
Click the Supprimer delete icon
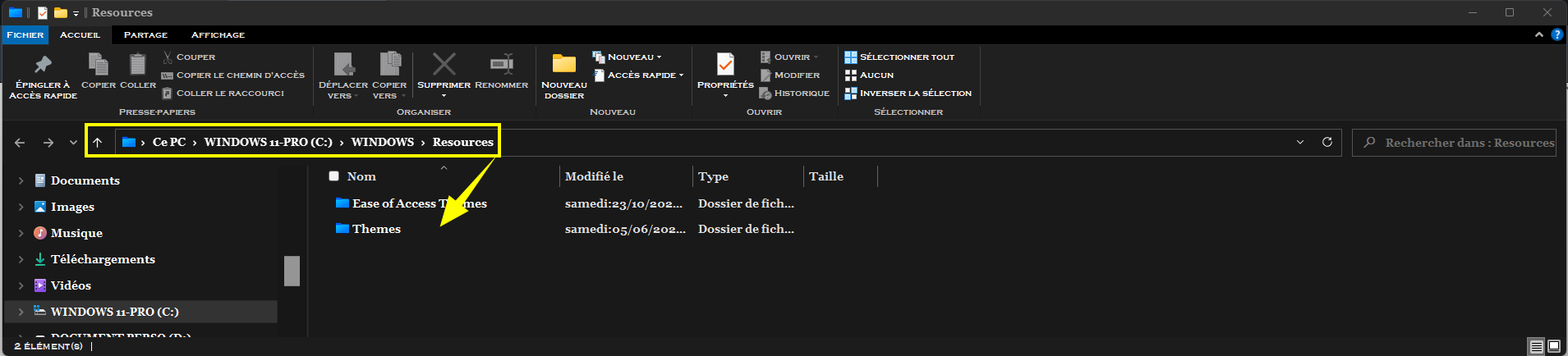click(x=444, y=65)
